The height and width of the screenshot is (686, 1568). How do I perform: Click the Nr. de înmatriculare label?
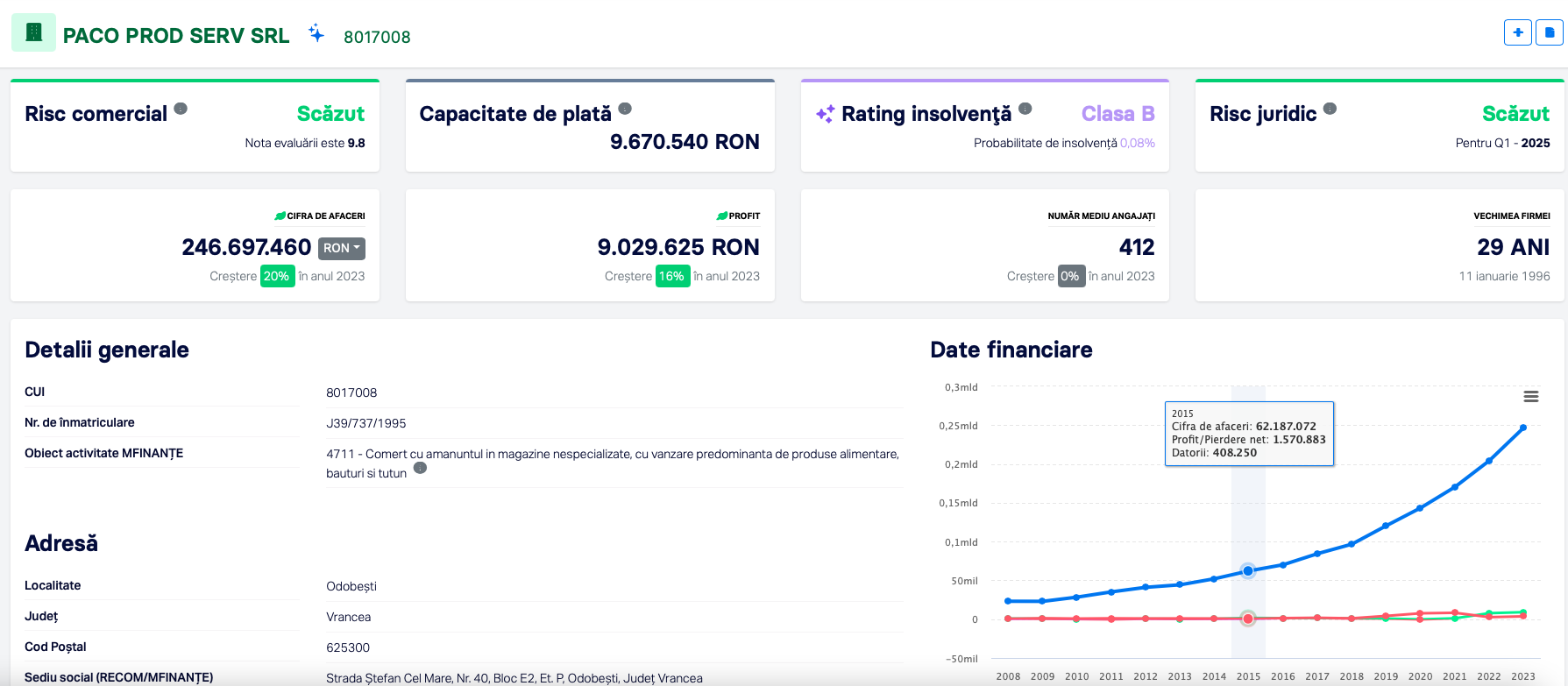[x=80, y=422]
